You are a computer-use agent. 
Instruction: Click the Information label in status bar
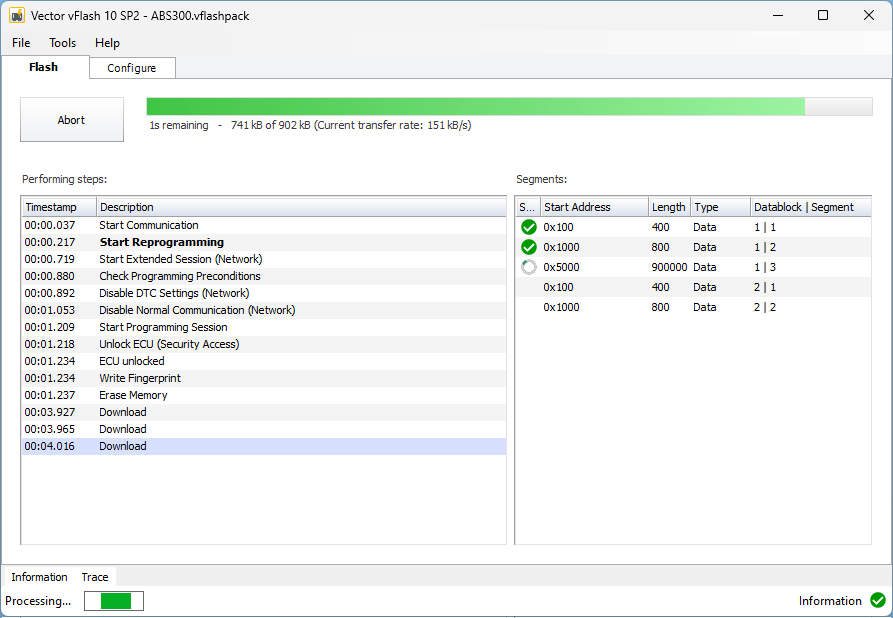[x=830, y=601]
